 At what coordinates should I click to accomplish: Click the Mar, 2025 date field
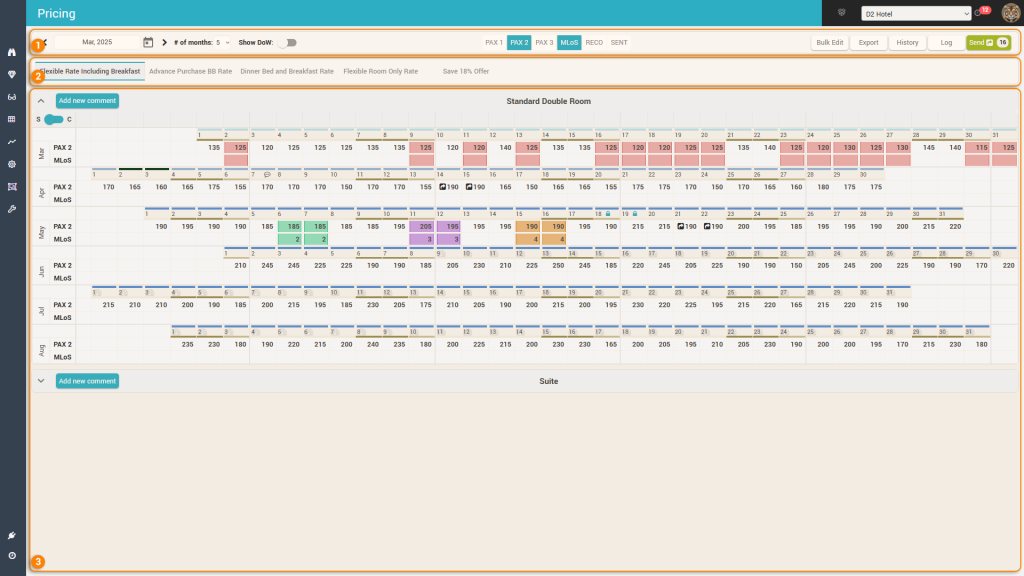tap(97, 42)
